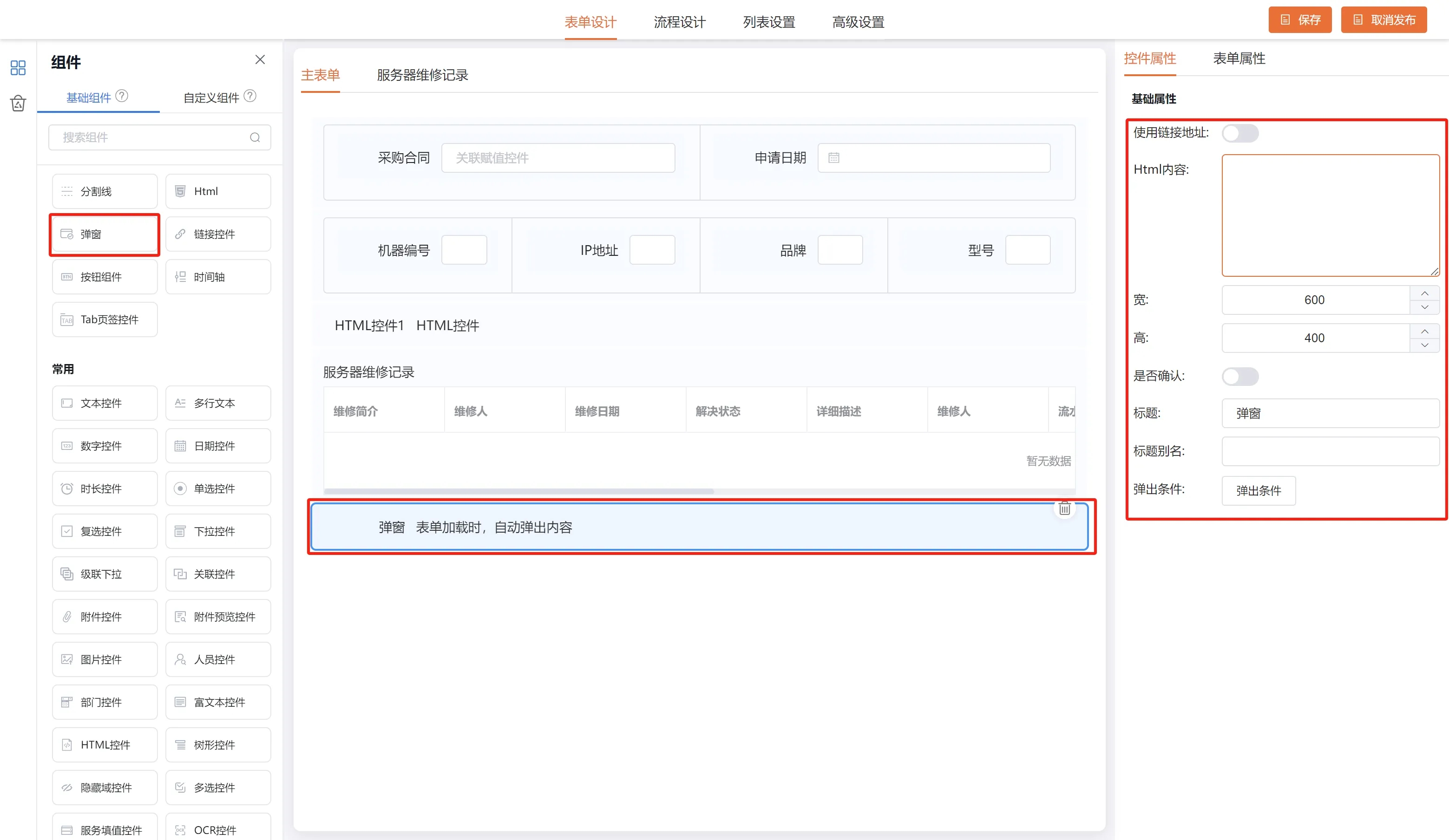Decrease 宽 value with down arrow

[x=1424, y=307]
